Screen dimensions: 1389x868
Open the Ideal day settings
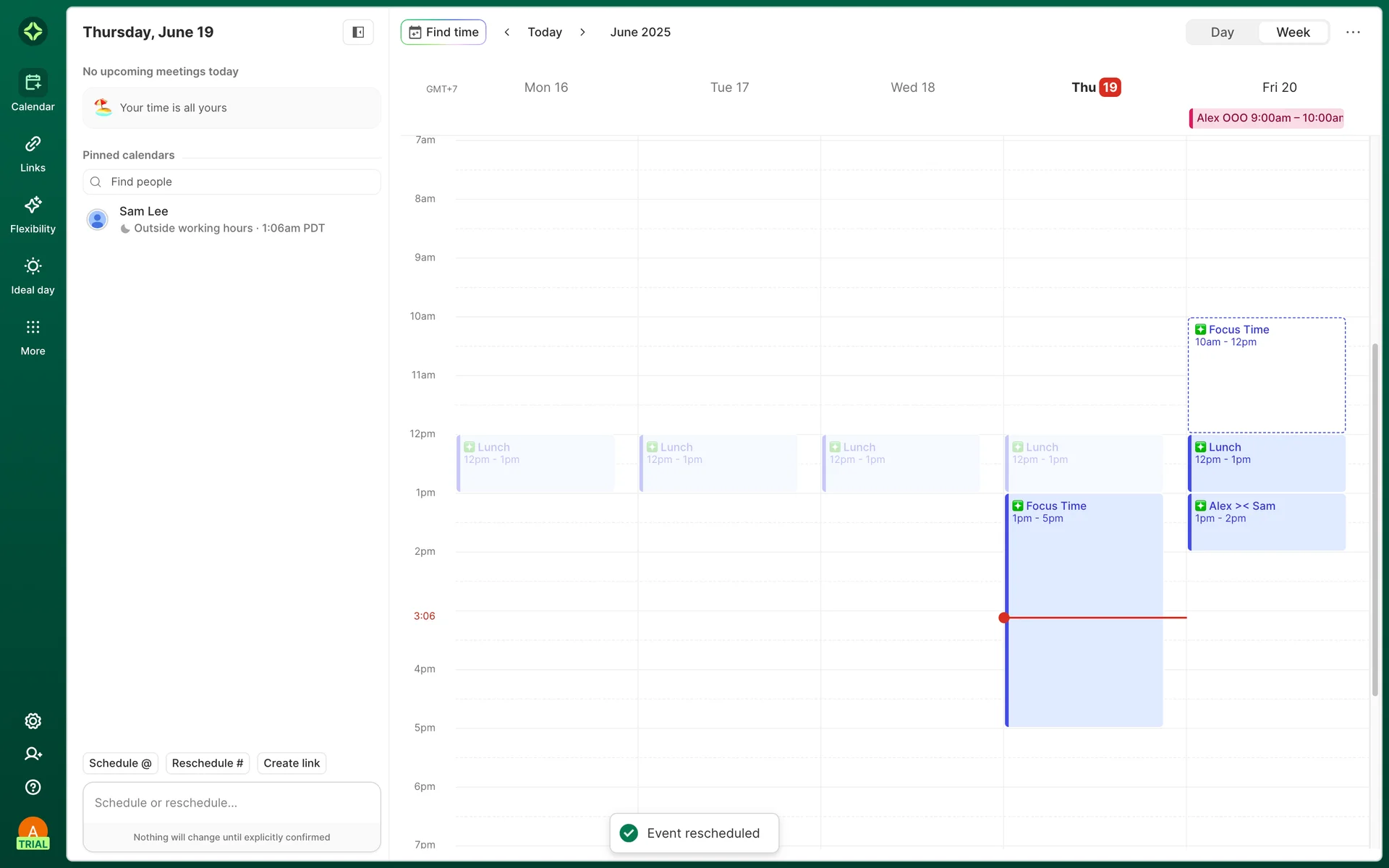(33, 276)
